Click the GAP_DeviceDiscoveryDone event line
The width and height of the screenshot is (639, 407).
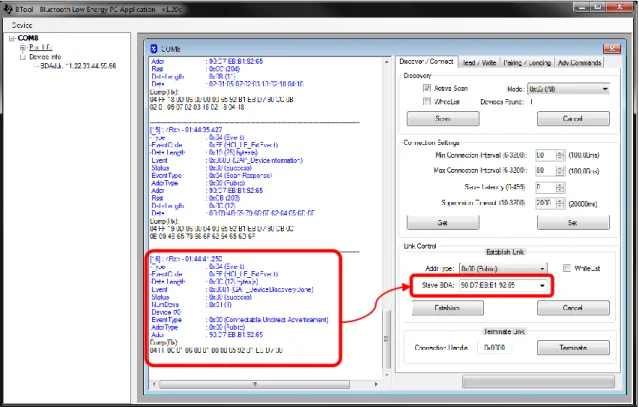tap(232, 290)
